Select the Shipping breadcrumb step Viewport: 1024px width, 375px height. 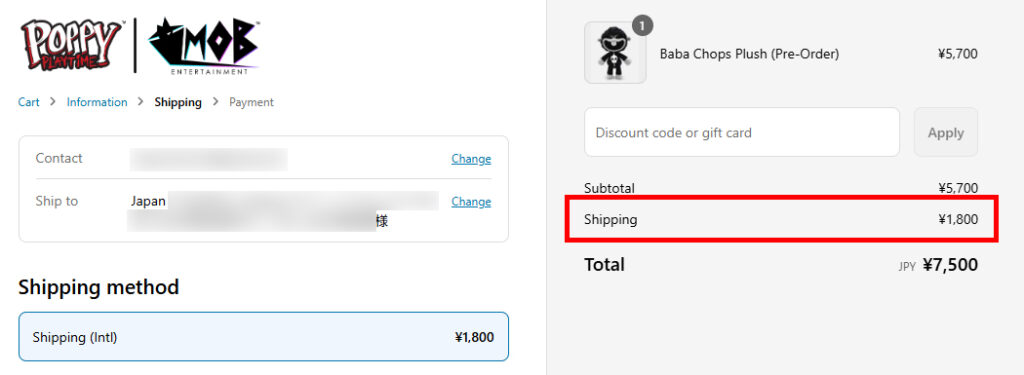pyautogui.click(x=178, y=102)
